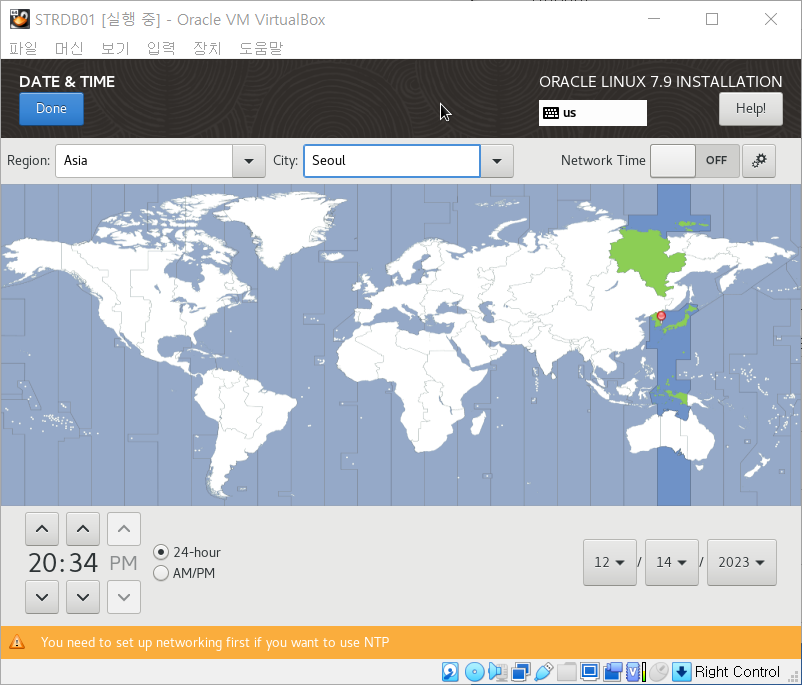Open the day dropdown showing 14

(672, 562)
